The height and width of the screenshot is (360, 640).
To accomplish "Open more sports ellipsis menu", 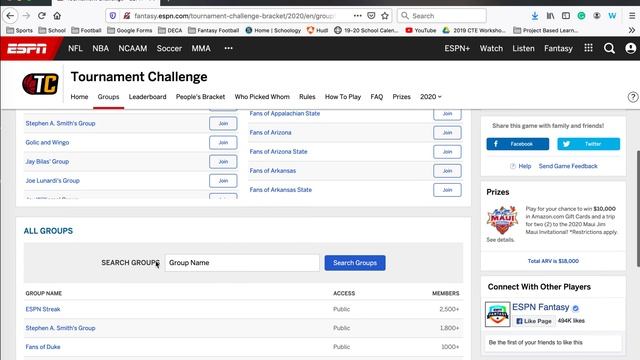I will (x=229, y=48).
